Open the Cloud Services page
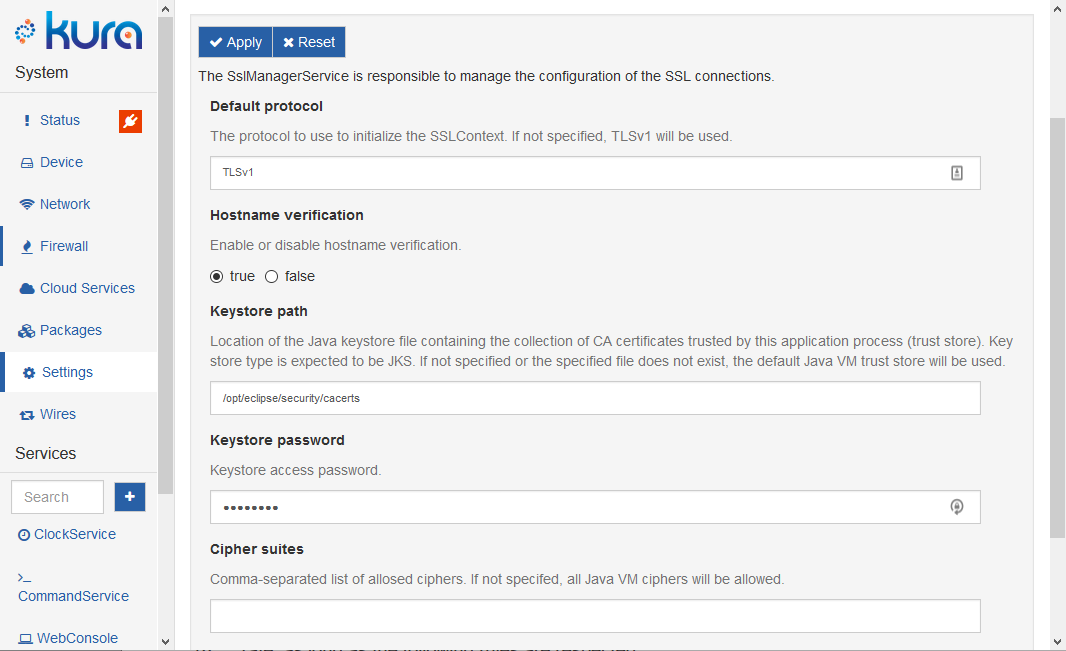The width and height of the screenshot is (1066, 651). click(87, 288)
